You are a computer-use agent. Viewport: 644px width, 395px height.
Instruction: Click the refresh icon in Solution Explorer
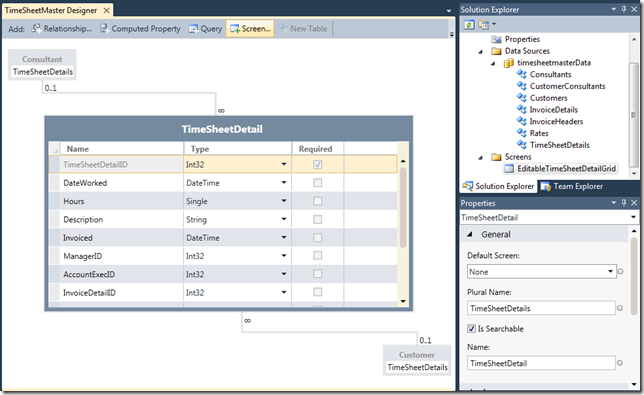(x=469, y=25)
